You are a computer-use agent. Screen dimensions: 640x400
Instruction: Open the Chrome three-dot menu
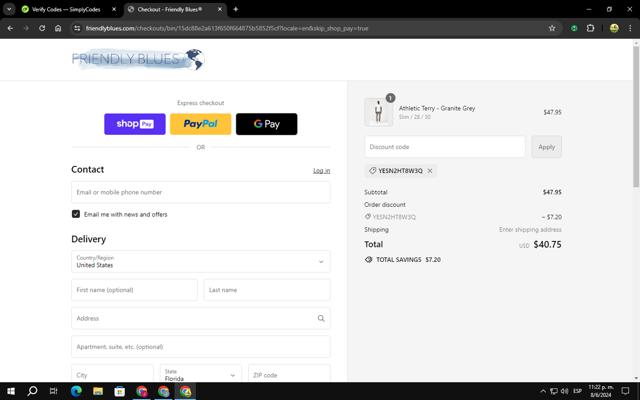(630, 28)
